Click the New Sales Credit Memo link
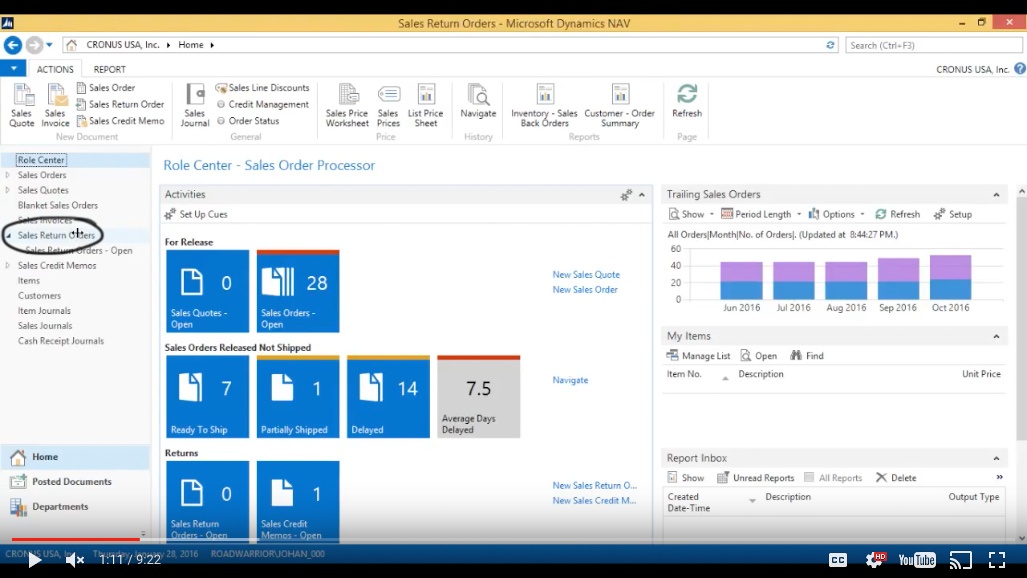 pyautogui.click(x=594, y=501)
